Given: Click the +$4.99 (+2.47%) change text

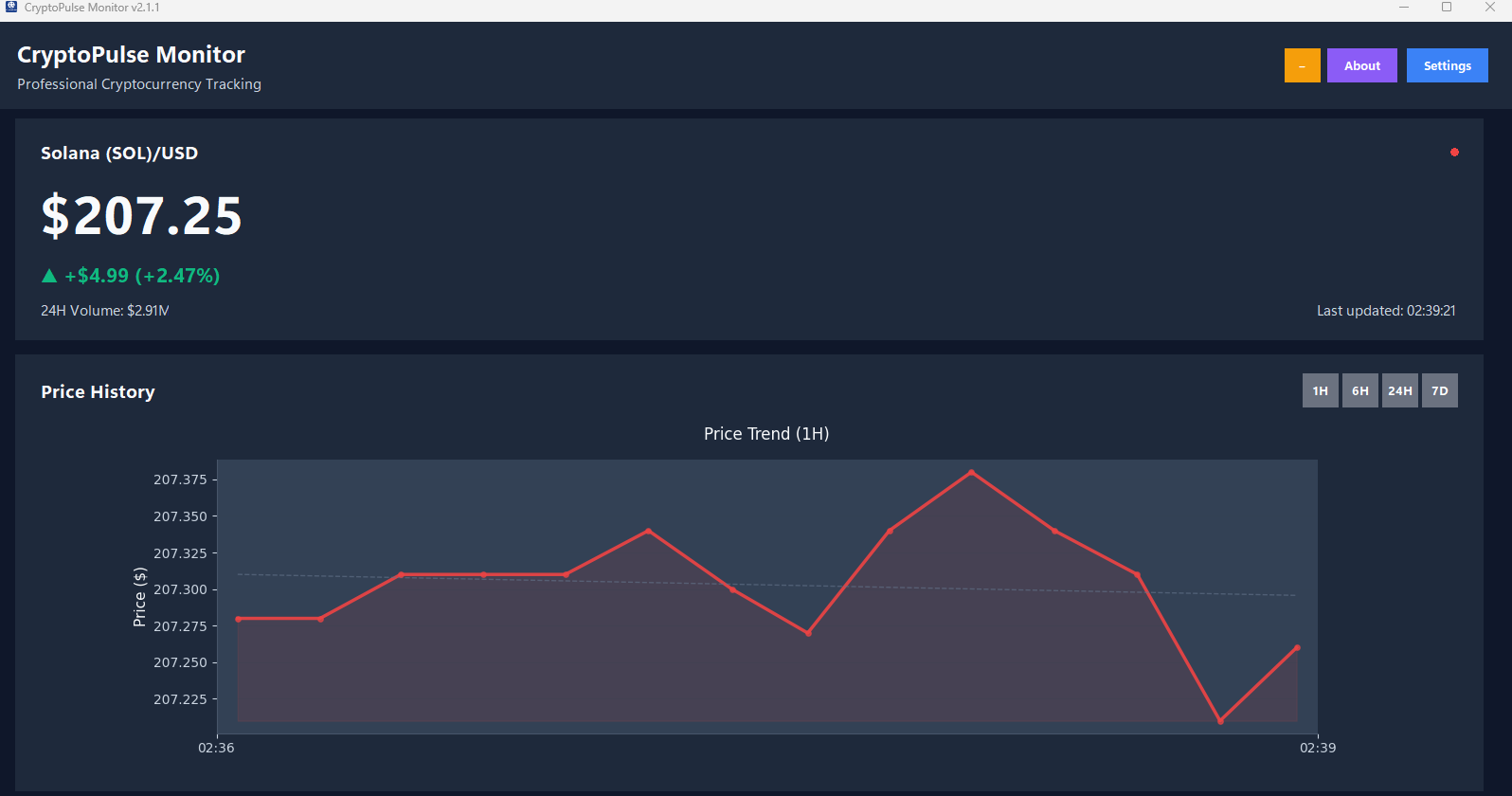Looking at the screenshot, I should click(142, 276).
